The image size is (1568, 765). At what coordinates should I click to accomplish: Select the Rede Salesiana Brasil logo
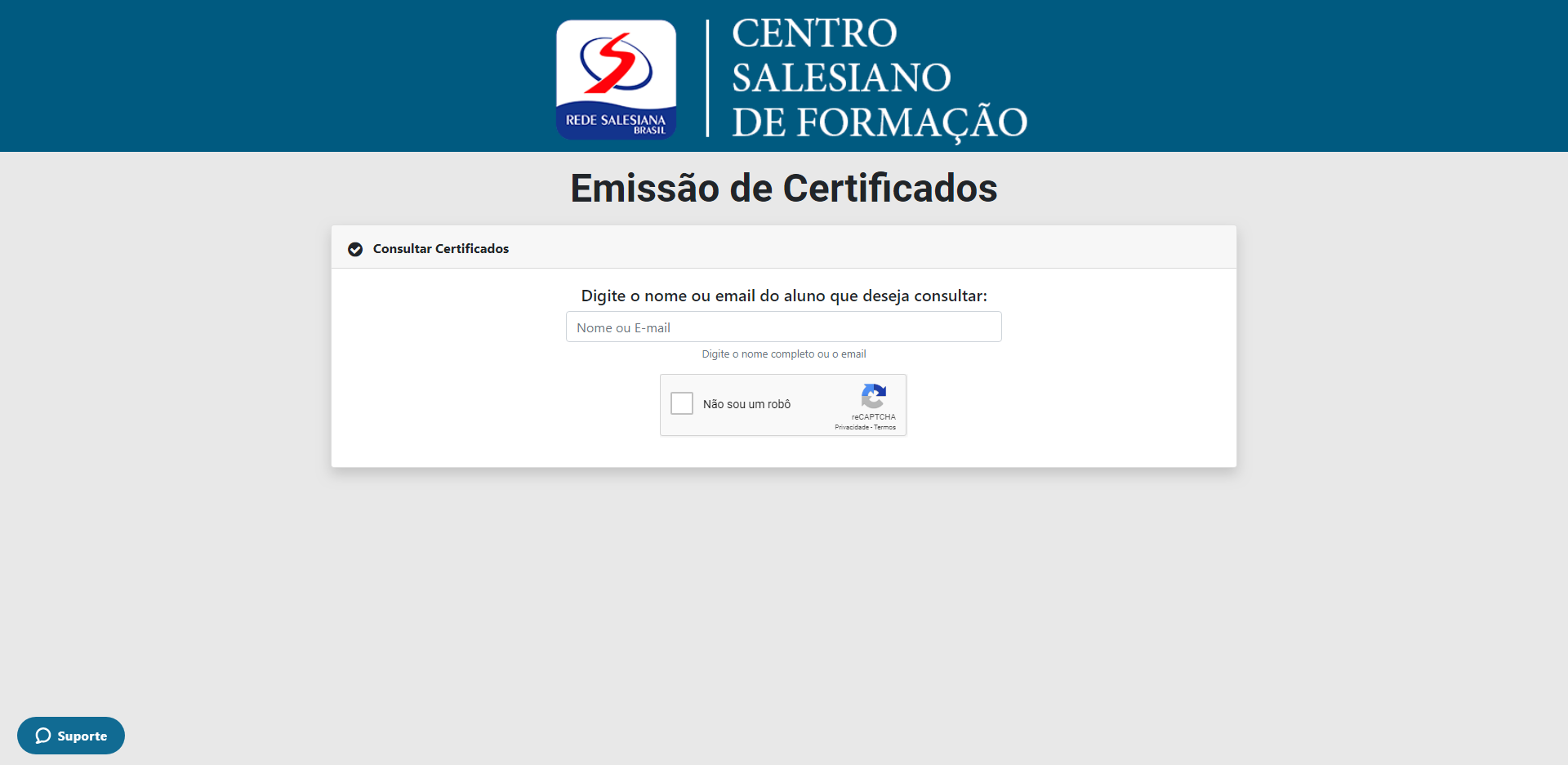click(616, 78)
